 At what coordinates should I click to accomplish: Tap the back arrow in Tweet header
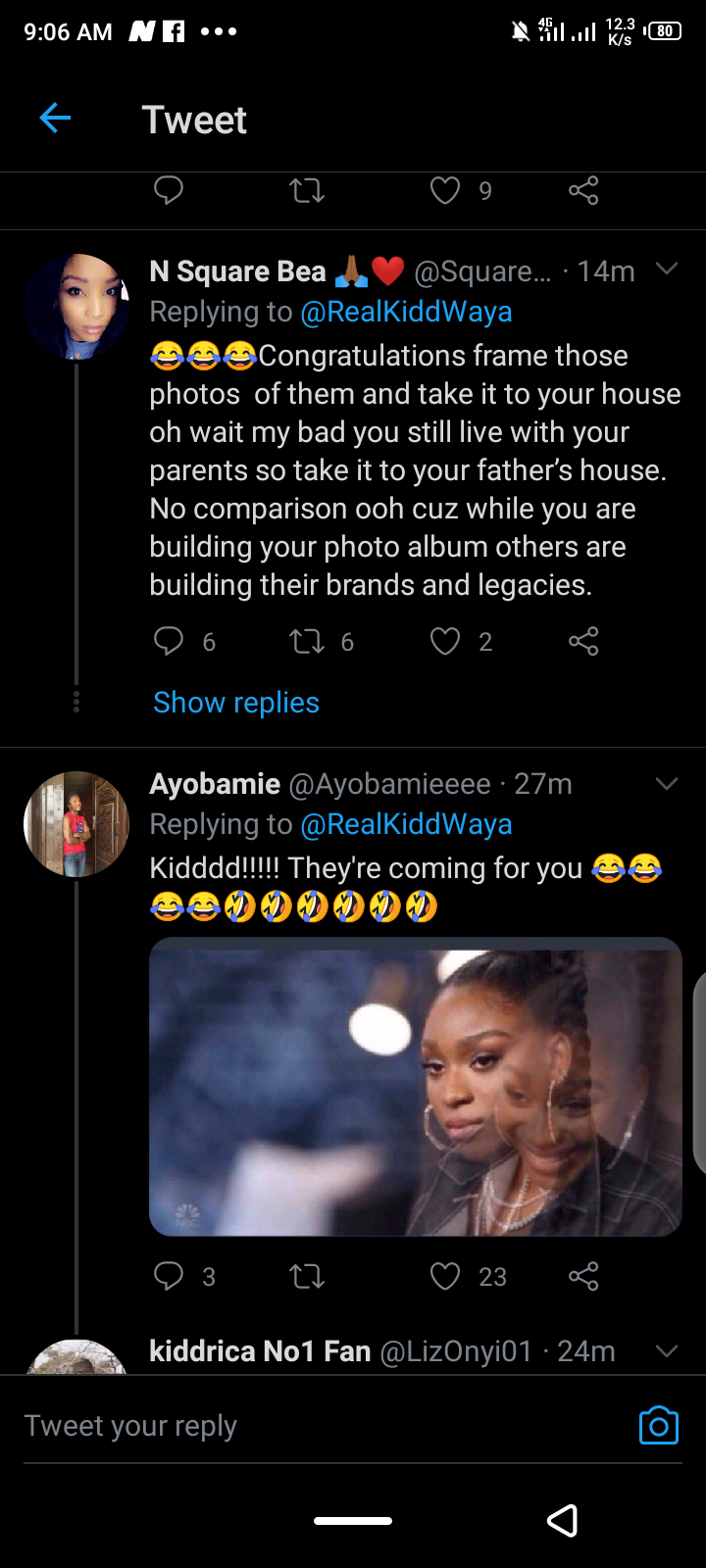pyautogui.click(x=55, y=119)
